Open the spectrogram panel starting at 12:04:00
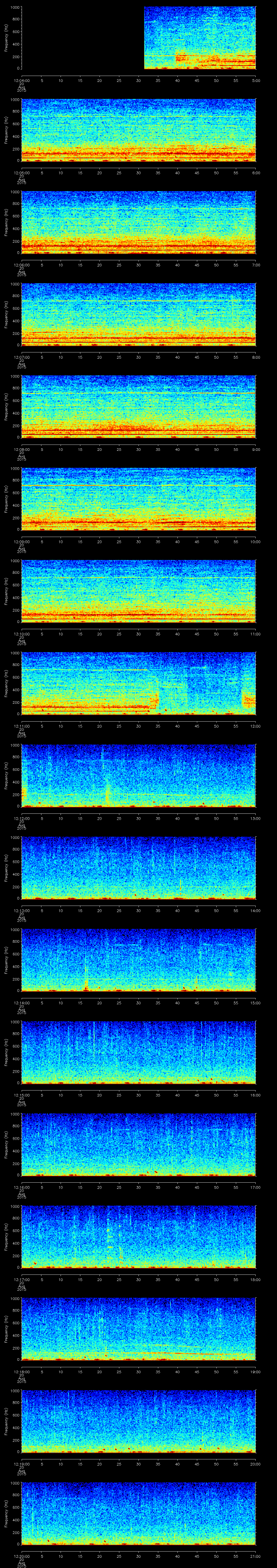Screen dimensions: 277x1568 pyautogui.click(x=139, y=38)
